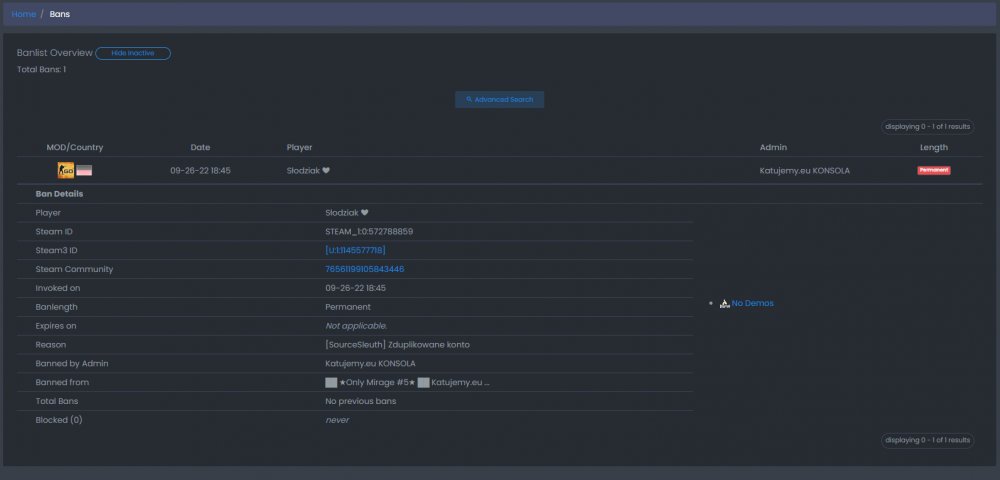Click Steam ID value STEAM_1:0:572788859
This screenshot has height=480, width=1000.
coord(369,231)
